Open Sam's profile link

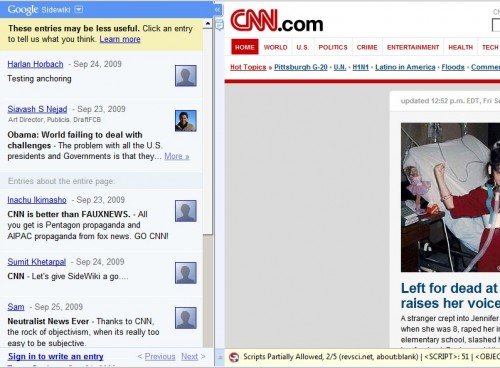point(16,307)
